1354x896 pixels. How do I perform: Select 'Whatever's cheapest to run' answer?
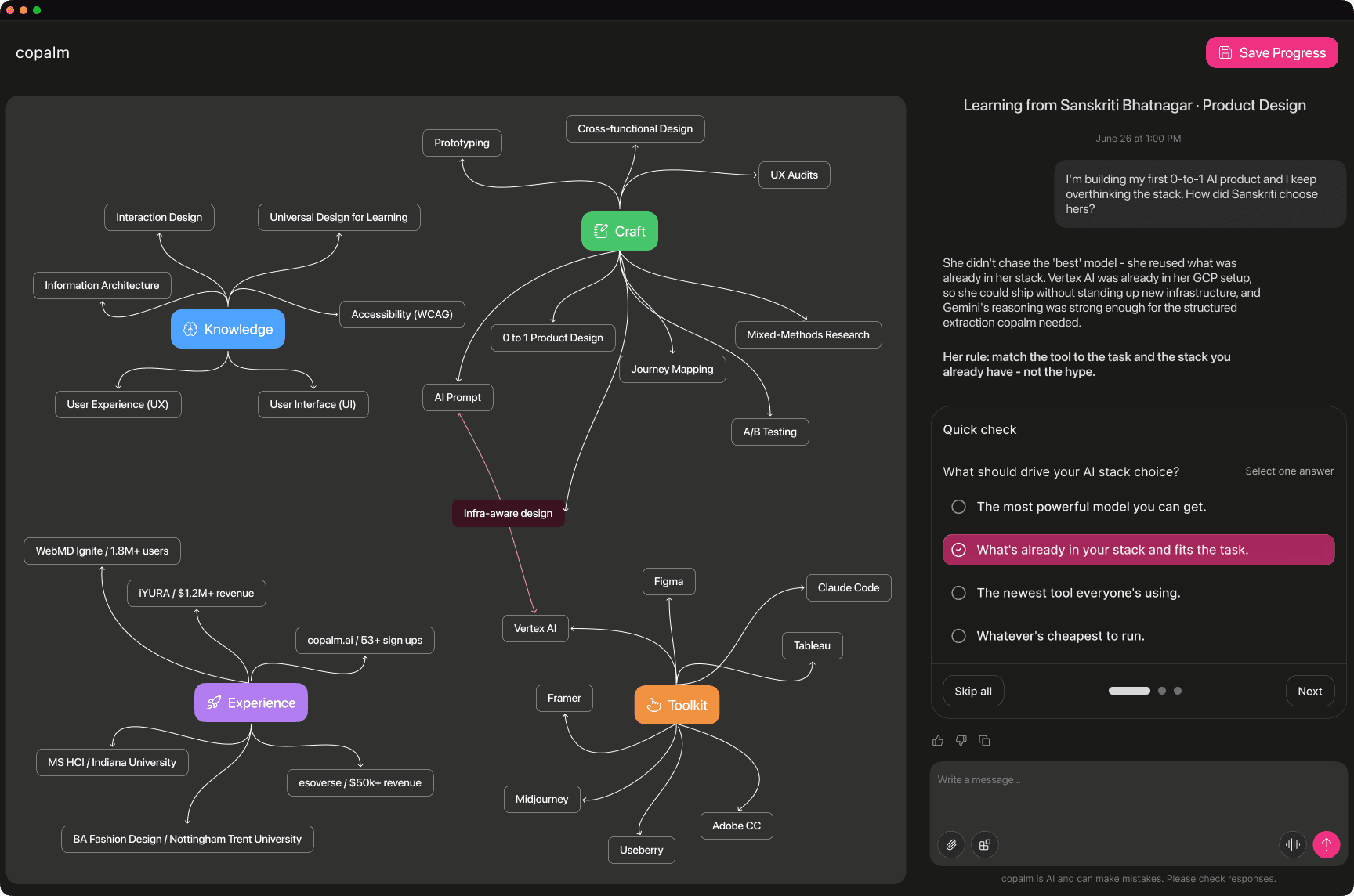1139,636
